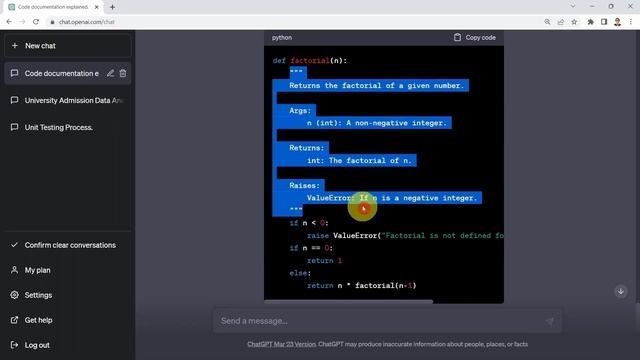Image resolution: width=640 pixels, height=360 pixels.
Task: Click the Code documentation chat bubble icon
Action: (x=14, y=73)
